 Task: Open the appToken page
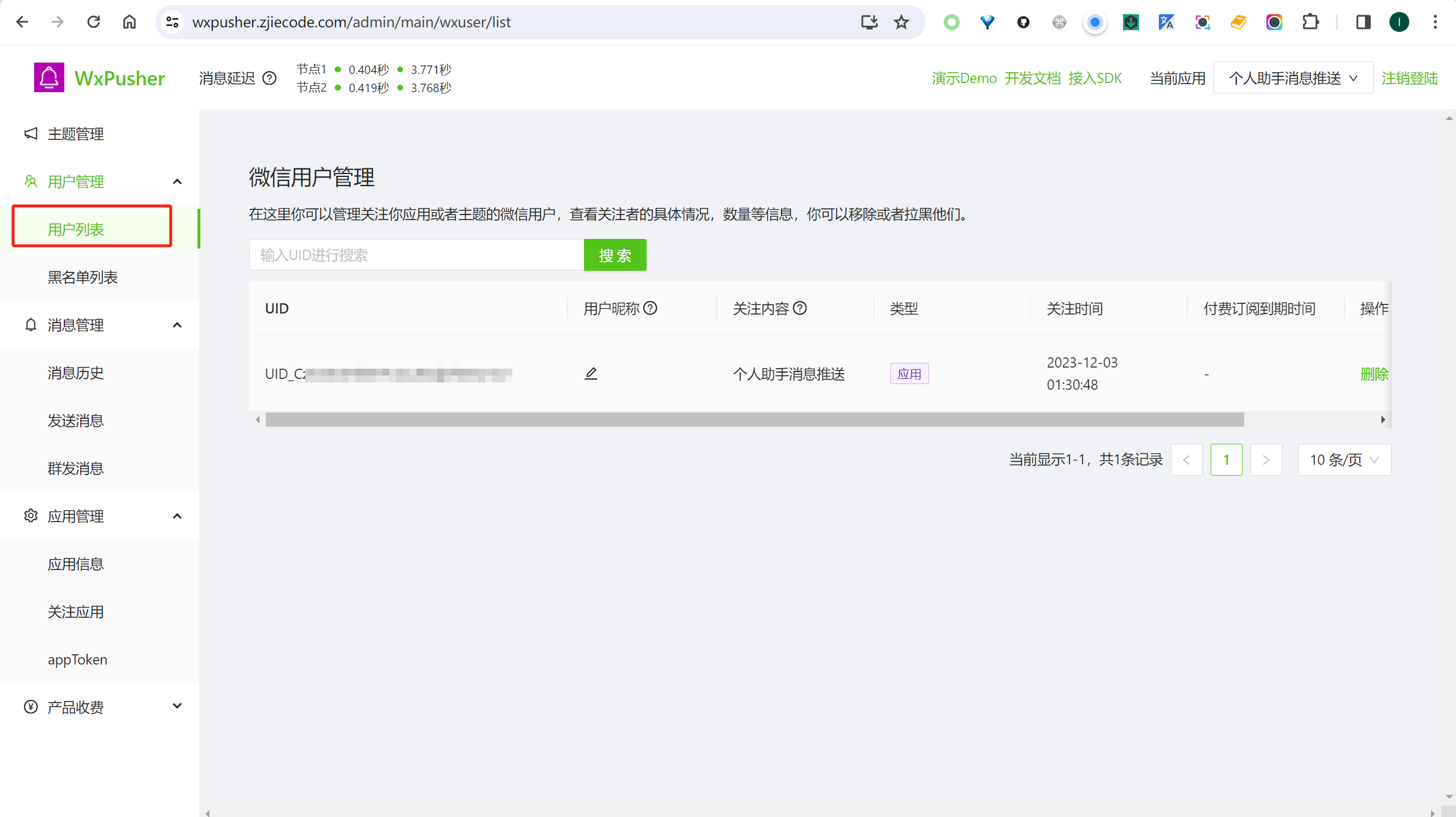pyautogui.click(x=77, y=659)
